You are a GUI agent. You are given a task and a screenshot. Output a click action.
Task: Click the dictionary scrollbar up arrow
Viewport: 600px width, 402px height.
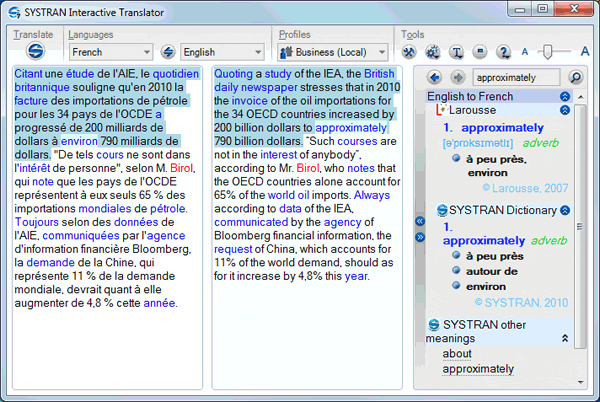click(580, 97)
